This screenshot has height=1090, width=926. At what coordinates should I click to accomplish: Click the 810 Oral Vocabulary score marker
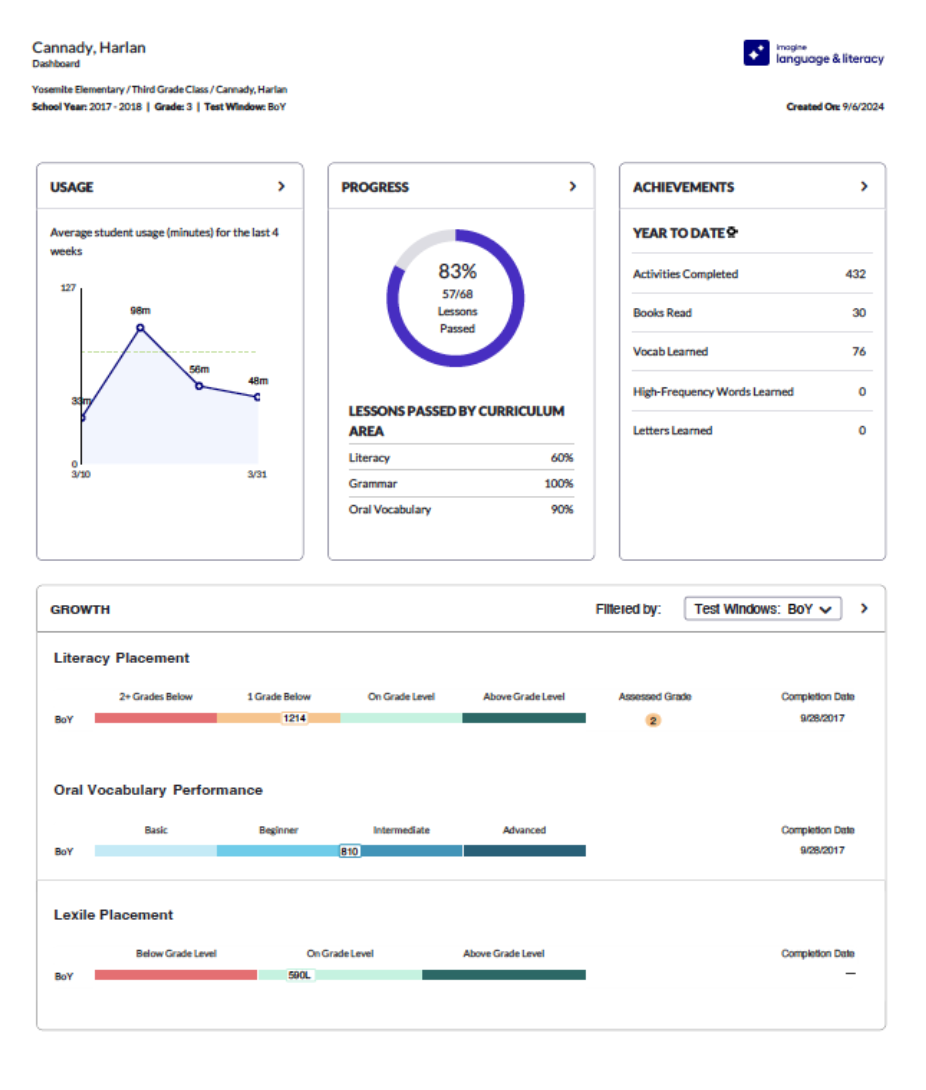(x=350, y=851)
